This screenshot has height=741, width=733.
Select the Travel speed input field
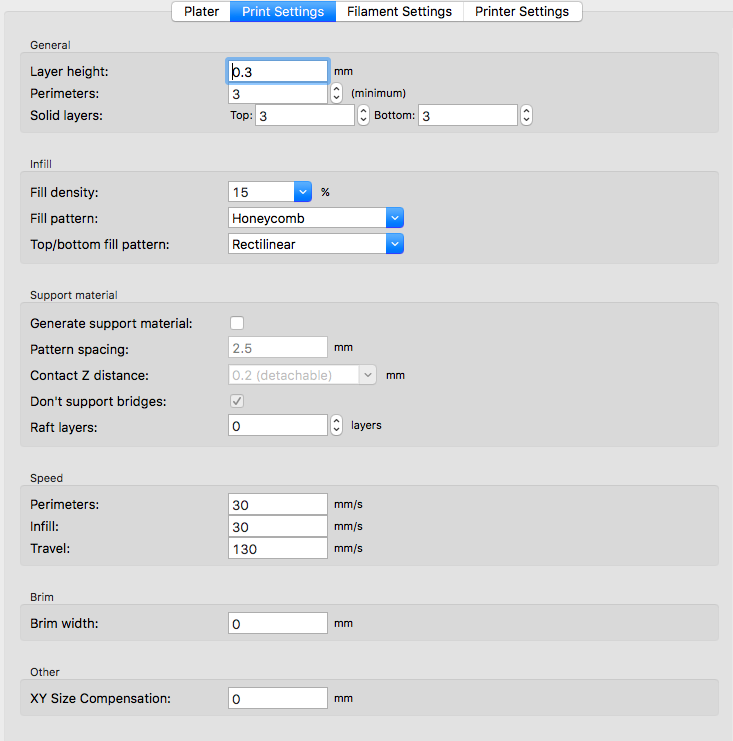click(278, 548)
